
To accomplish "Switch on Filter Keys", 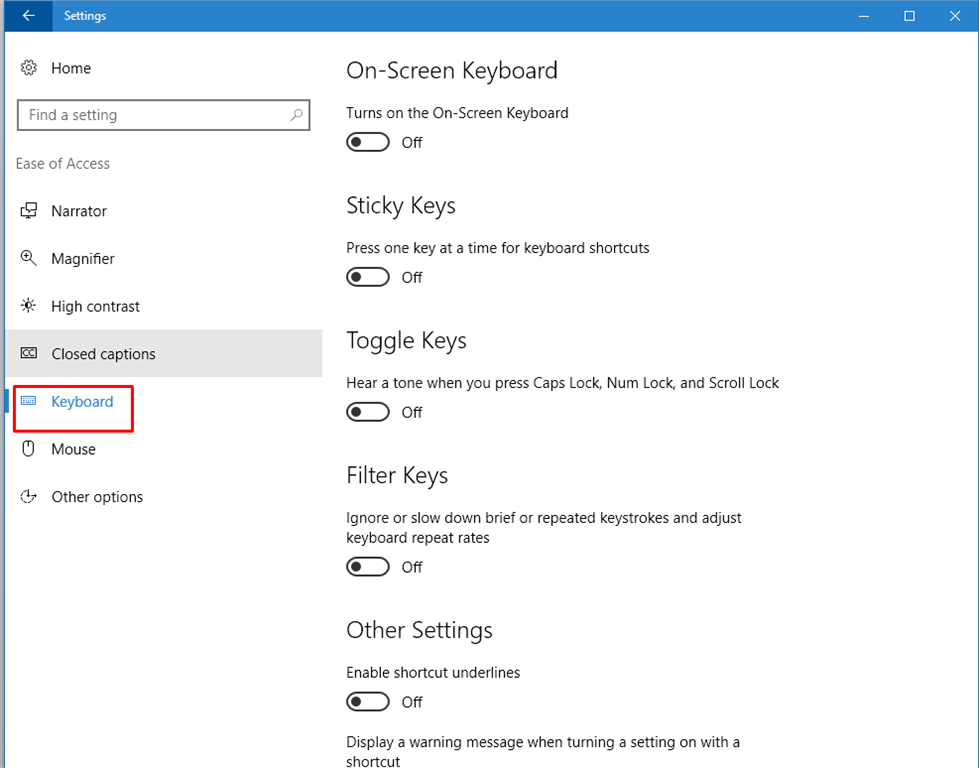I will click(x=368, y=567).
